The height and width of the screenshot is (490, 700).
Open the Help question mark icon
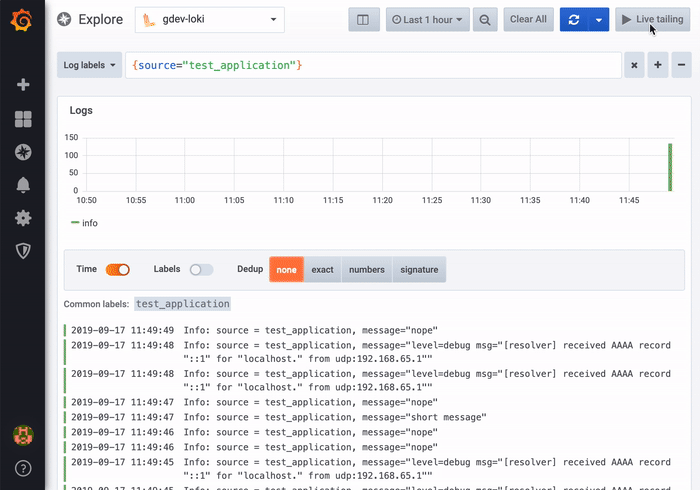pyautogui.click(x=22, y=467)
